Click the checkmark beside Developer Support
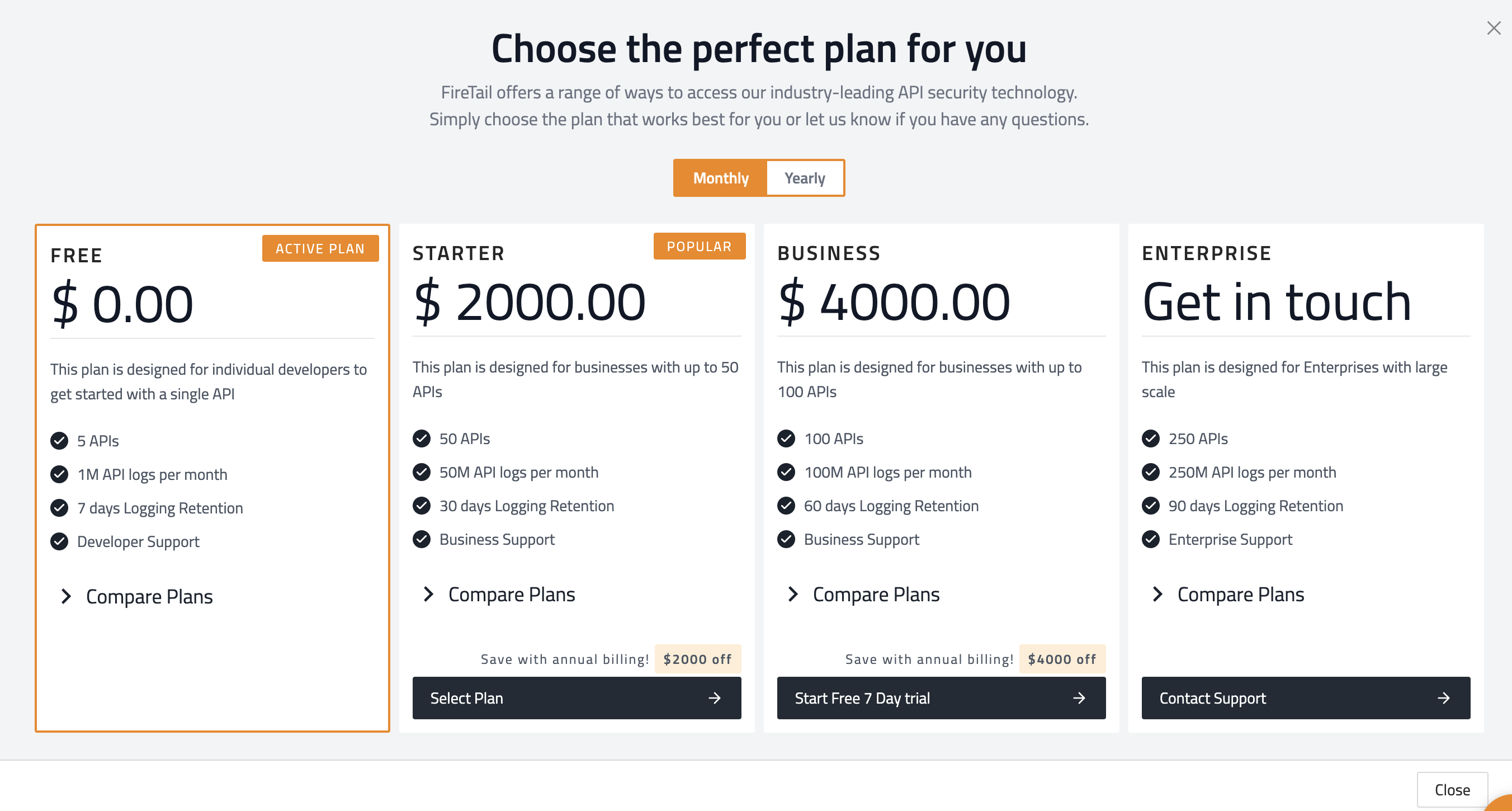This screenshot has height=811, width=1512. pyautogui.click(x=59, y=541)
